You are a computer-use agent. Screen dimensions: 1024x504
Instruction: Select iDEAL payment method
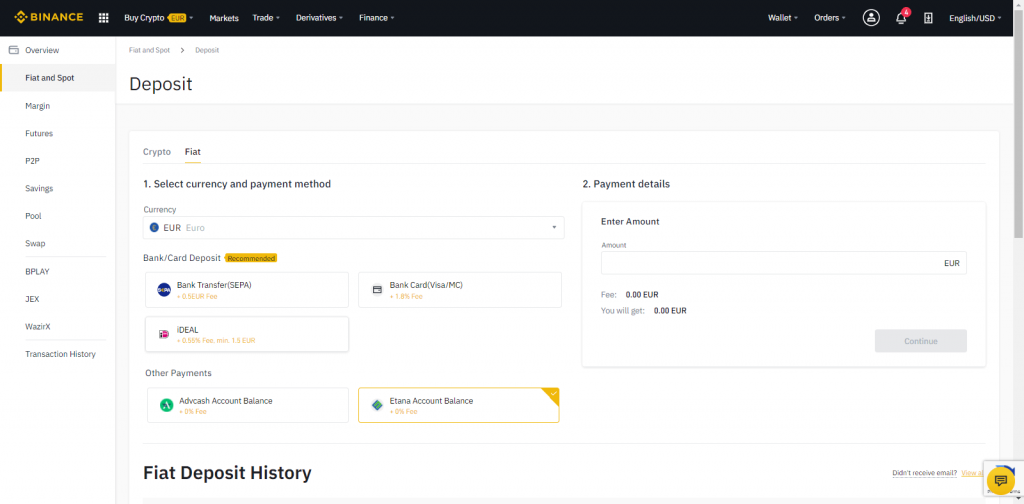click(247, 334)
